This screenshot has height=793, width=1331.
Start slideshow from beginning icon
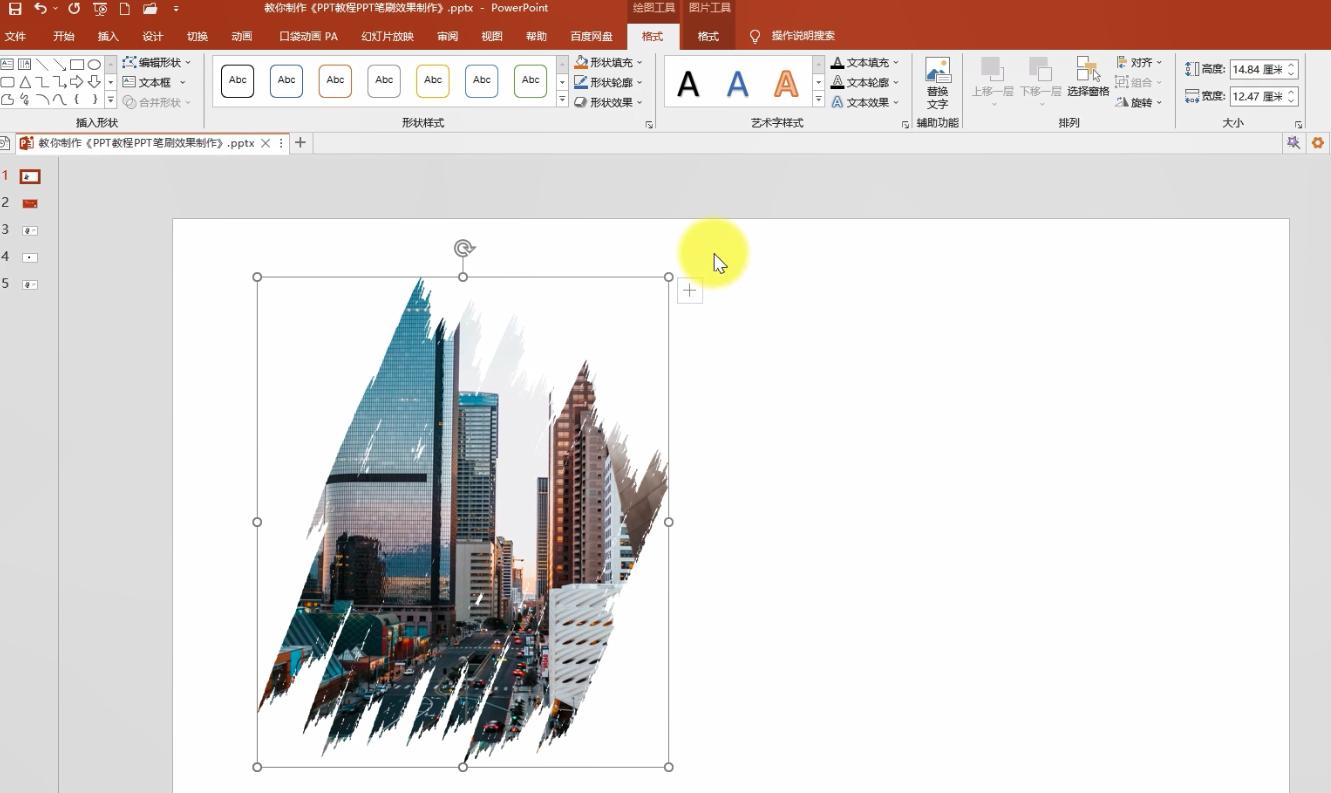(x=100, y=8)
